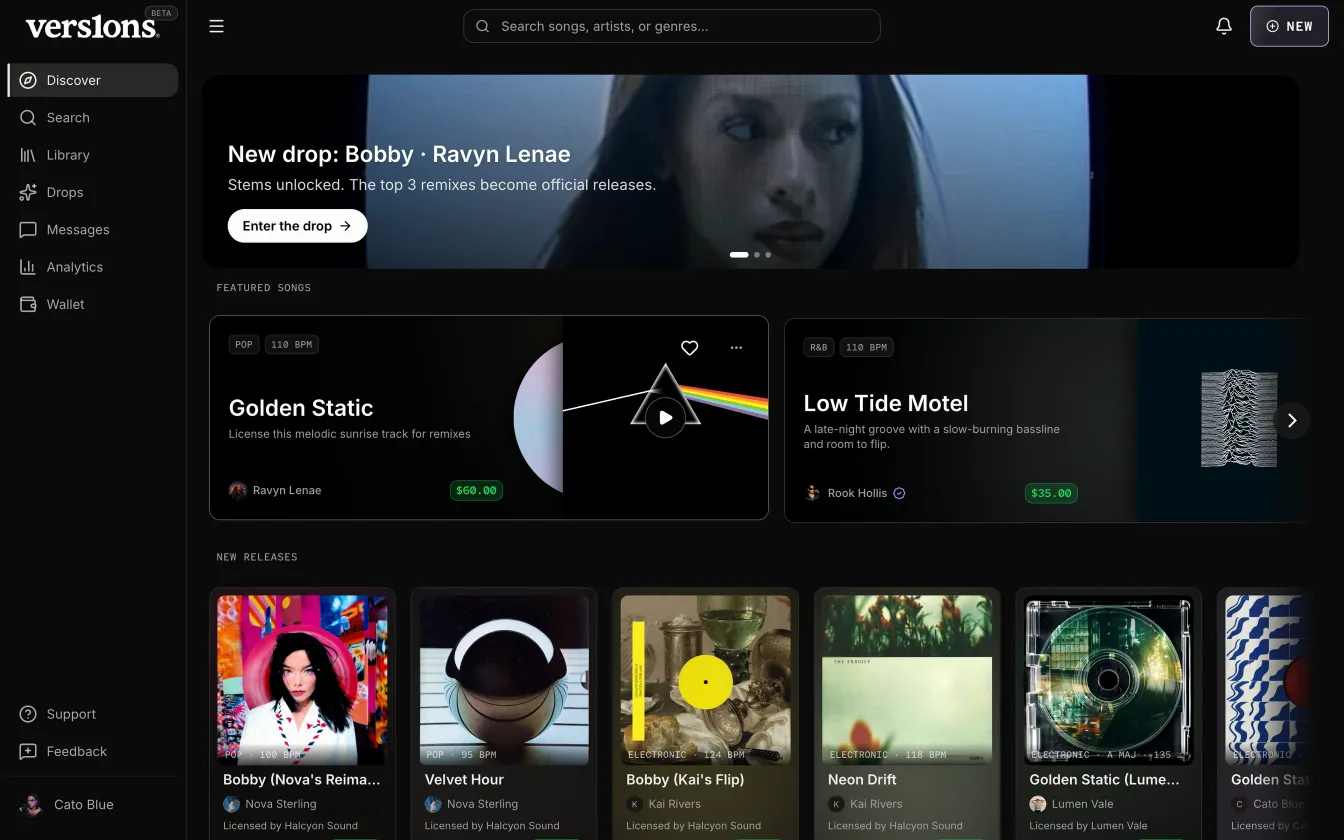View Analytics page
Image resolution: width=1344 pixels, height=840 pixels.
(x=93, y=267)
